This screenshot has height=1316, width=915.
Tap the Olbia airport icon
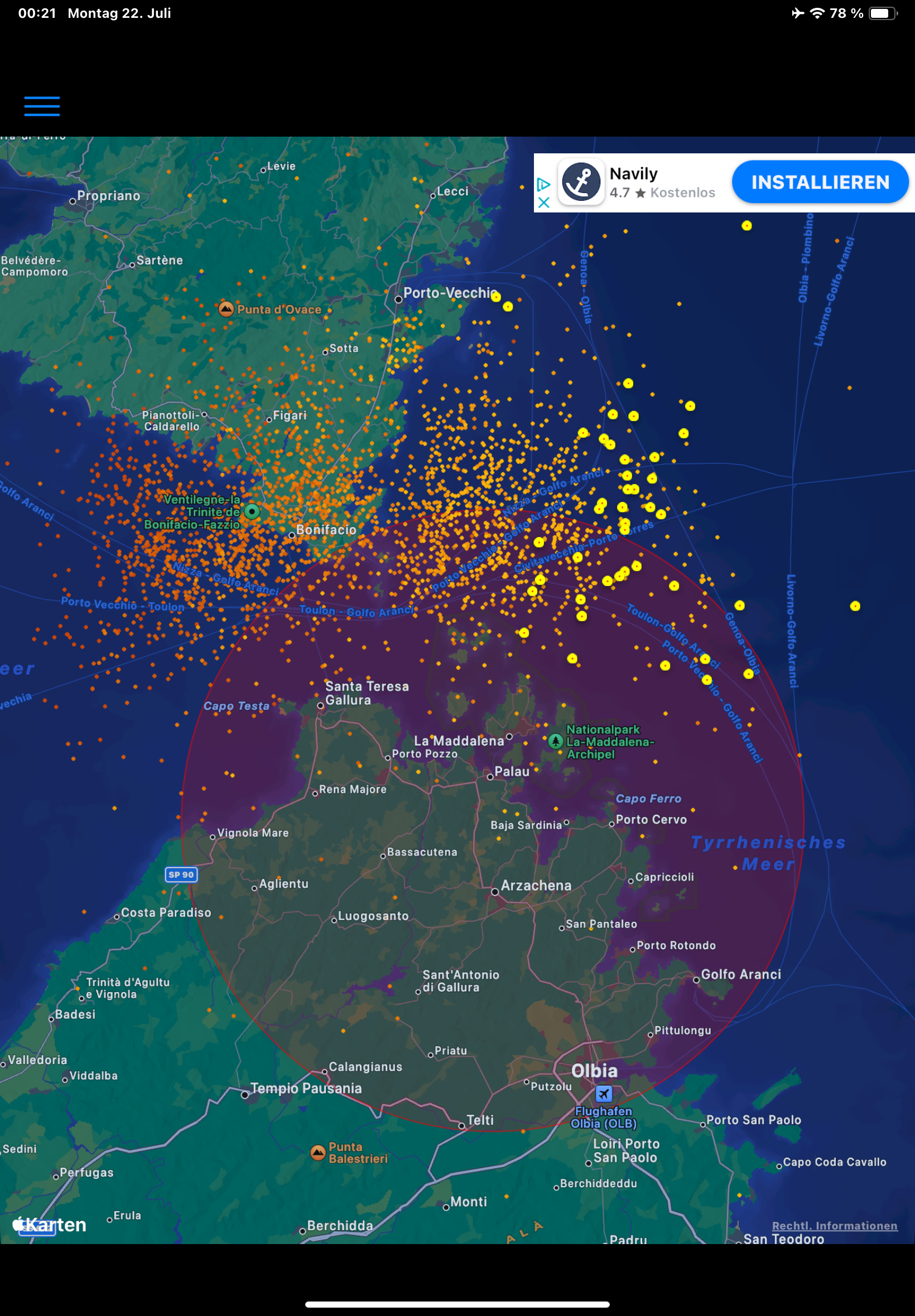click(603, 1093)
